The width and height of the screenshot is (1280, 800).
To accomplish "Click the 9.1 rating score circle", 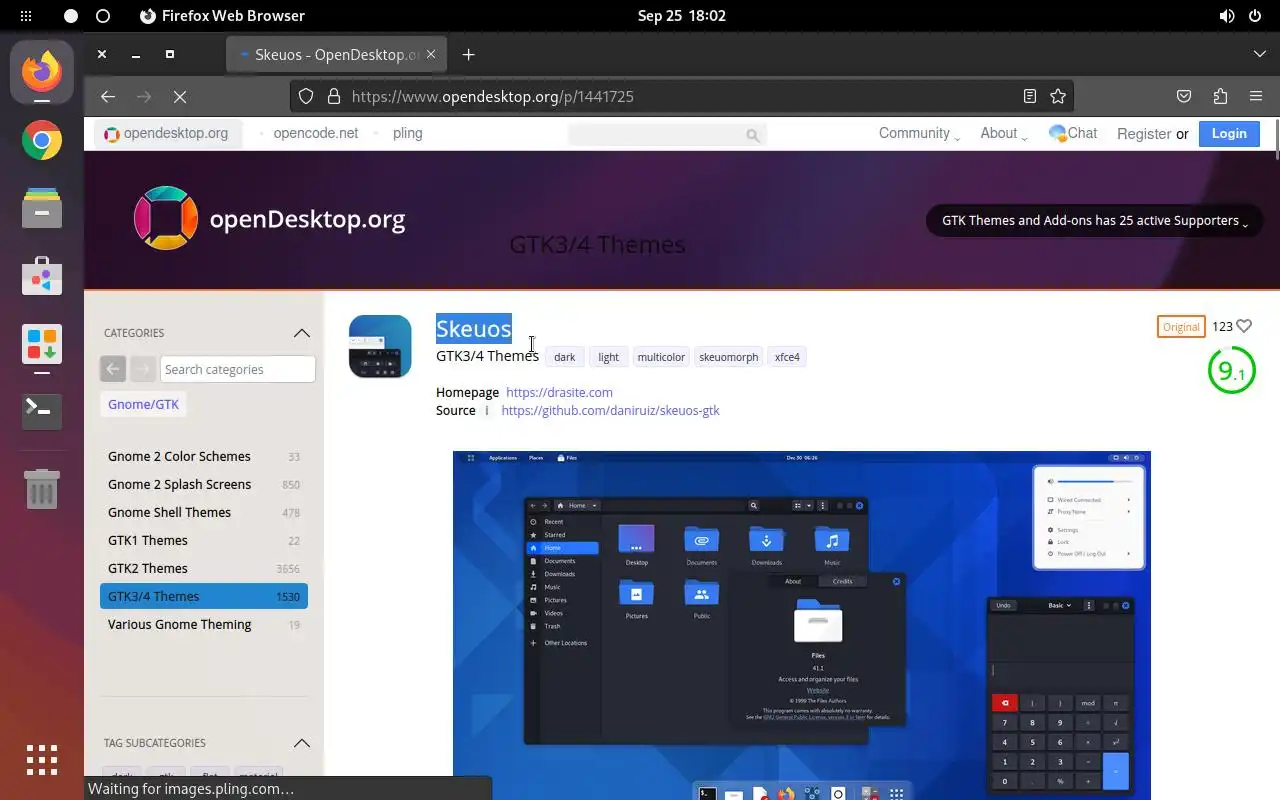I will [x=1231, y=371].
